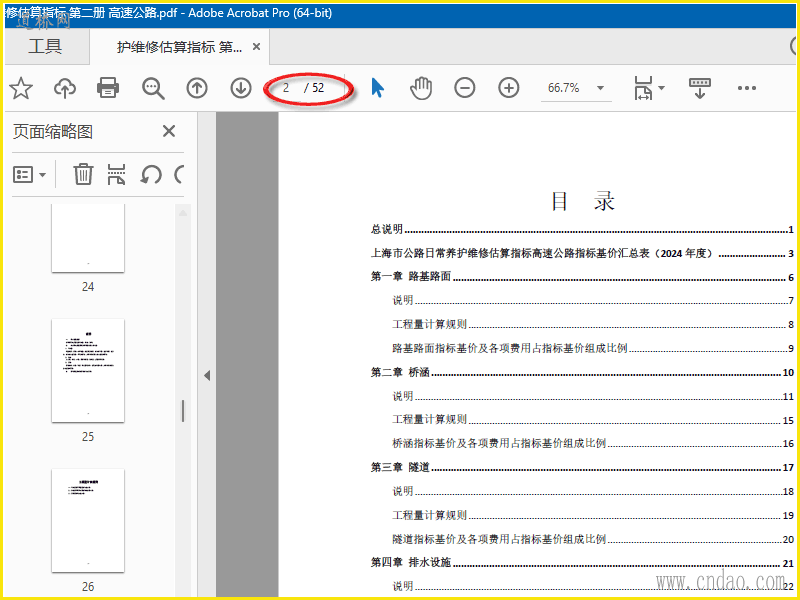This screenshot has height=600, width=800.
Task: Delete selected page with trash icon
Action: [84, 175]
